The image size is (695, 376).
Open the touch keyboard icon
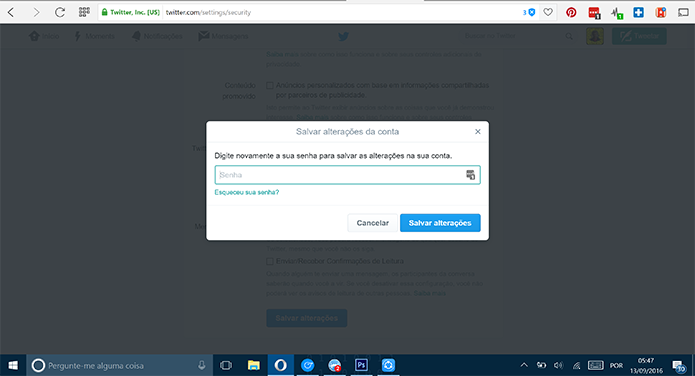[x=595, y=365]
